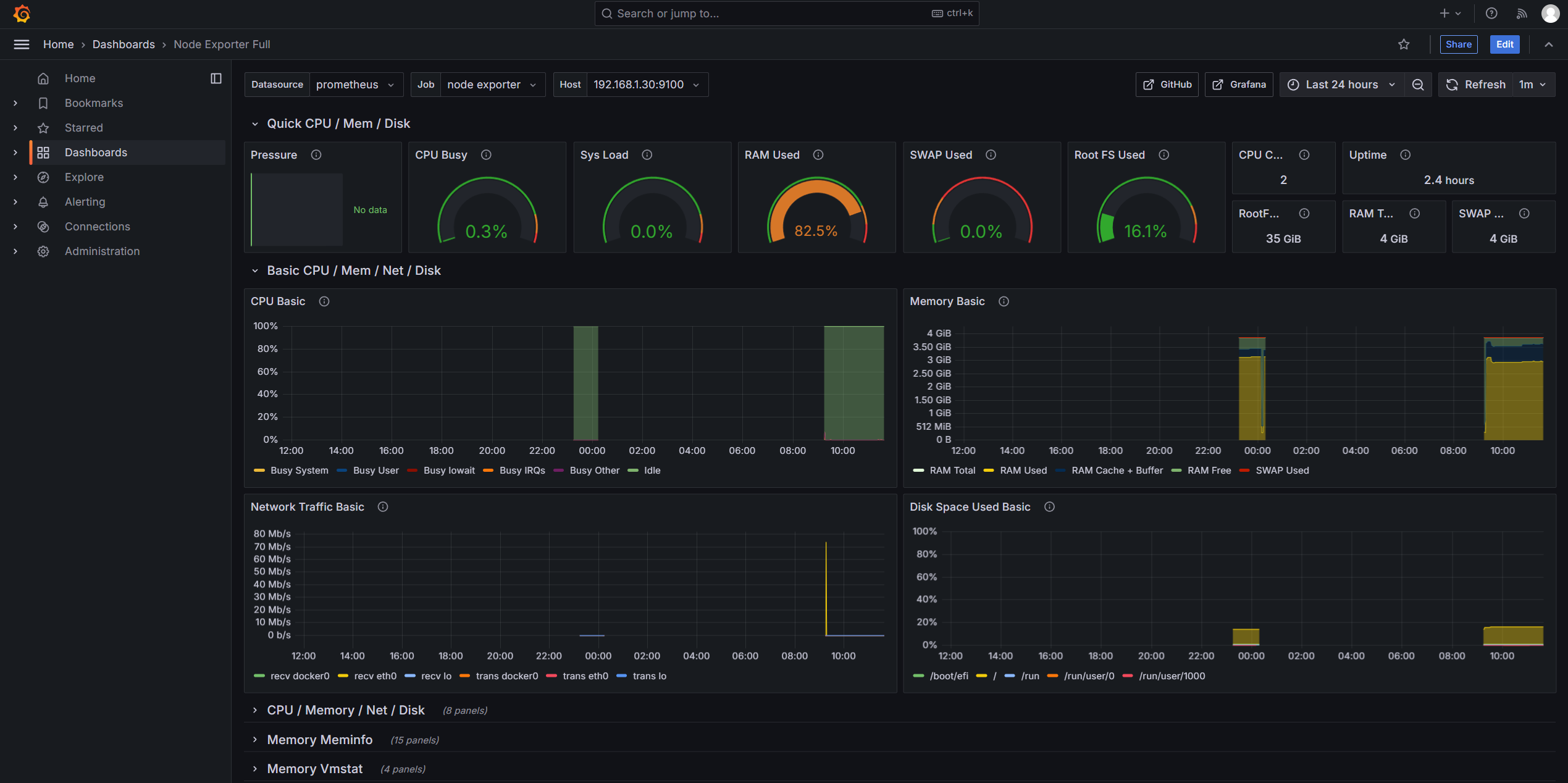Open the news feed RSS icon
Image resolution: width=1568 pixels, height=783 pixels.
click(x=1522, y=14)
